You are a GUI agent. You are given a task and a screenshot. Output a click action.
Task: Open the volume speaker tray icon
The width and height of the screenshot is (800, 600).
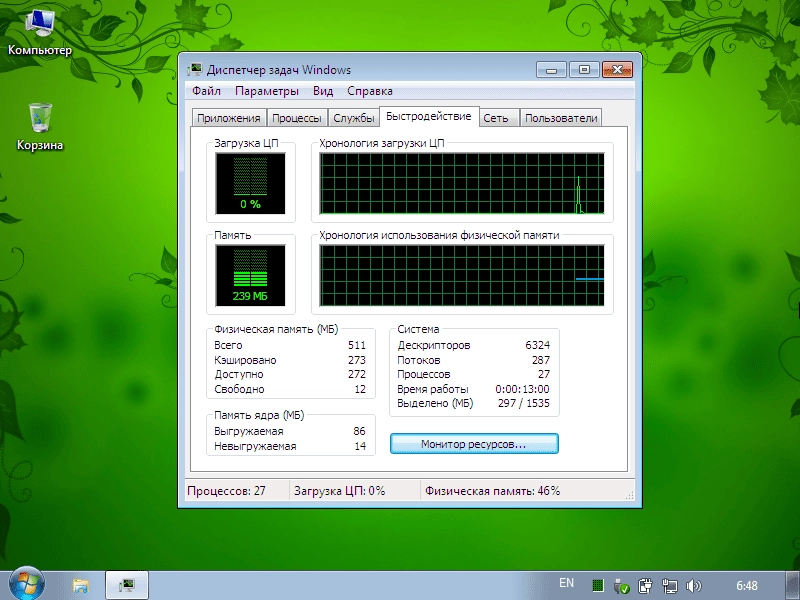pyautogui.click(x=693, y=586)
